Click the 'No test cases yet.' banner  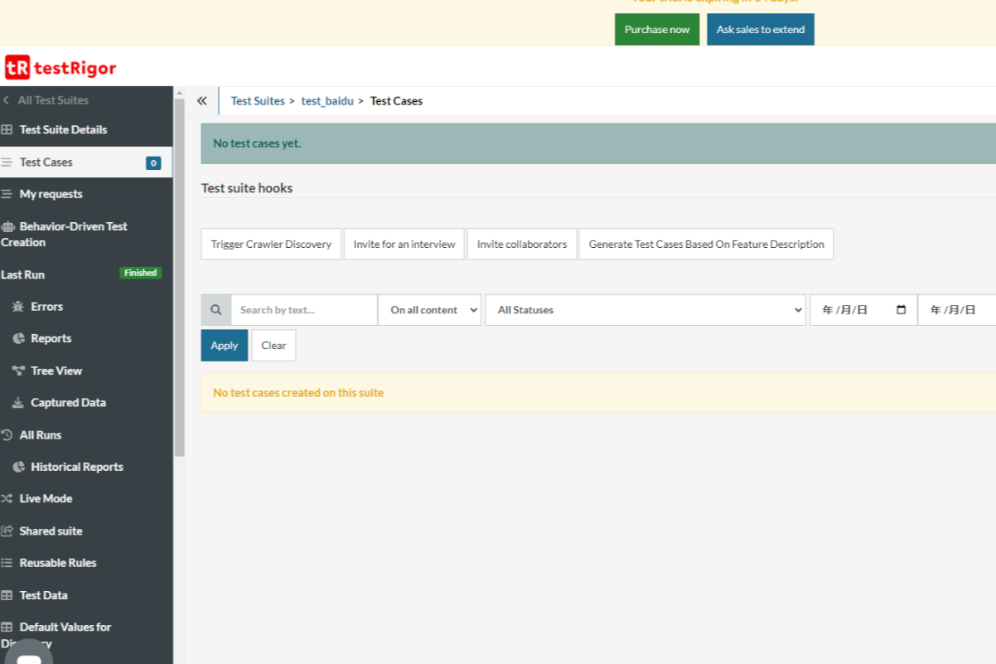click(598, 144)
